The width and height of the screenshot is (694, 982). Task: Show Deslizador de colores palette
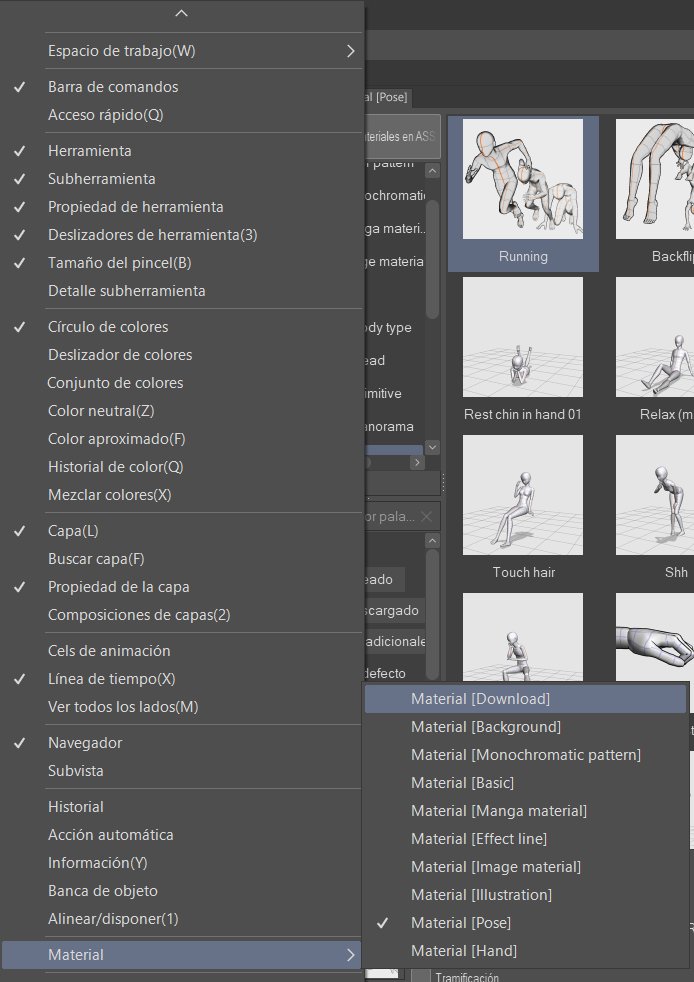coord(182,354)
